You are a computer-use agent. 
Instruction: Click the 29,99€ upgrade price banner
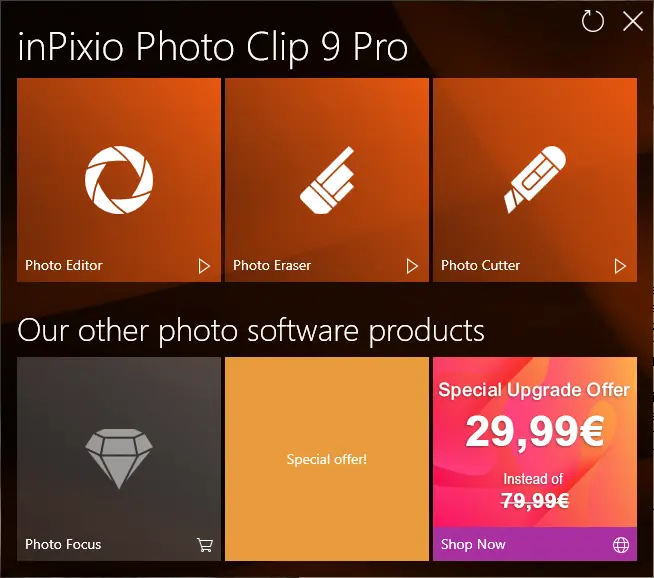pyautogui.click(x=535, y=432)
